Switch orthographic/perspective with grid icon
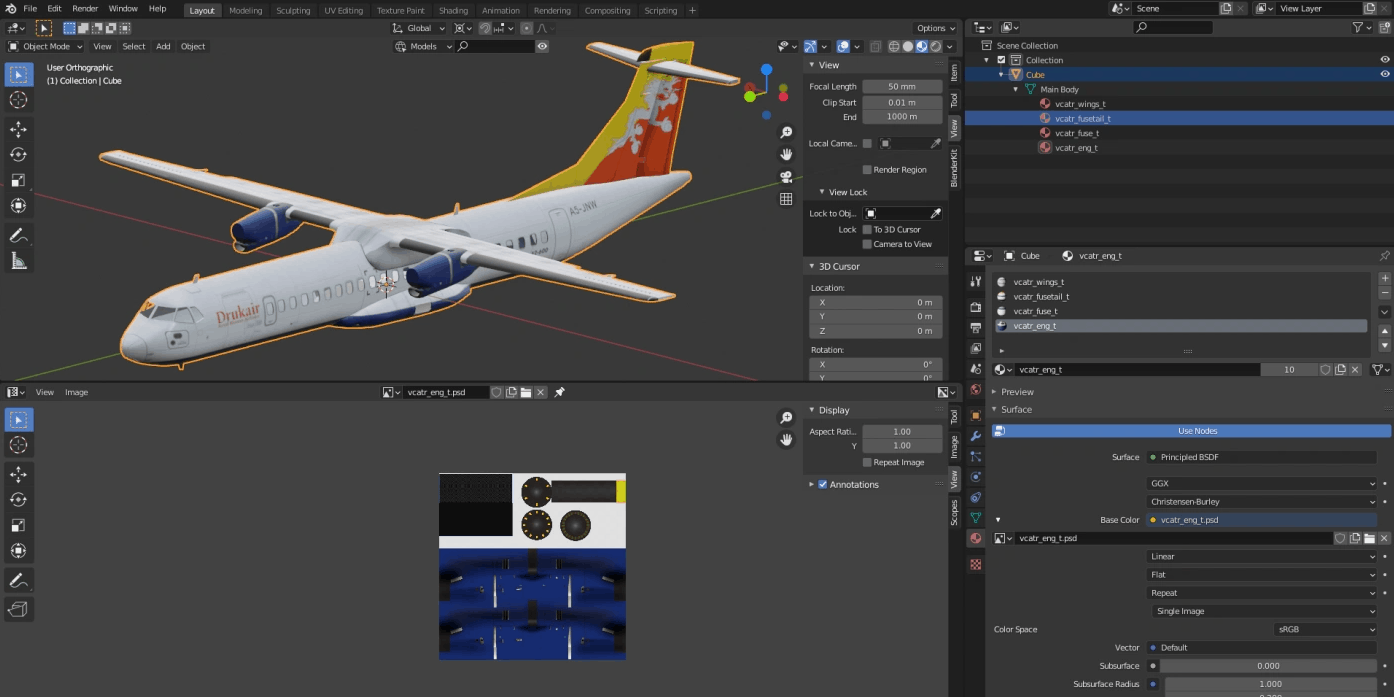 (x=787, y=199)
